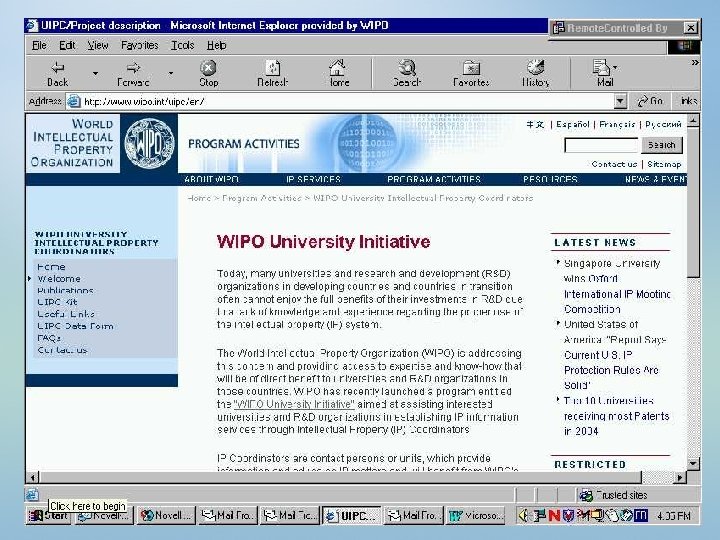Viewport: 720px width, 540px height.
Task: Open RESOURCES navigation tab
Action: pyautogui.click(x=550, y=179)
